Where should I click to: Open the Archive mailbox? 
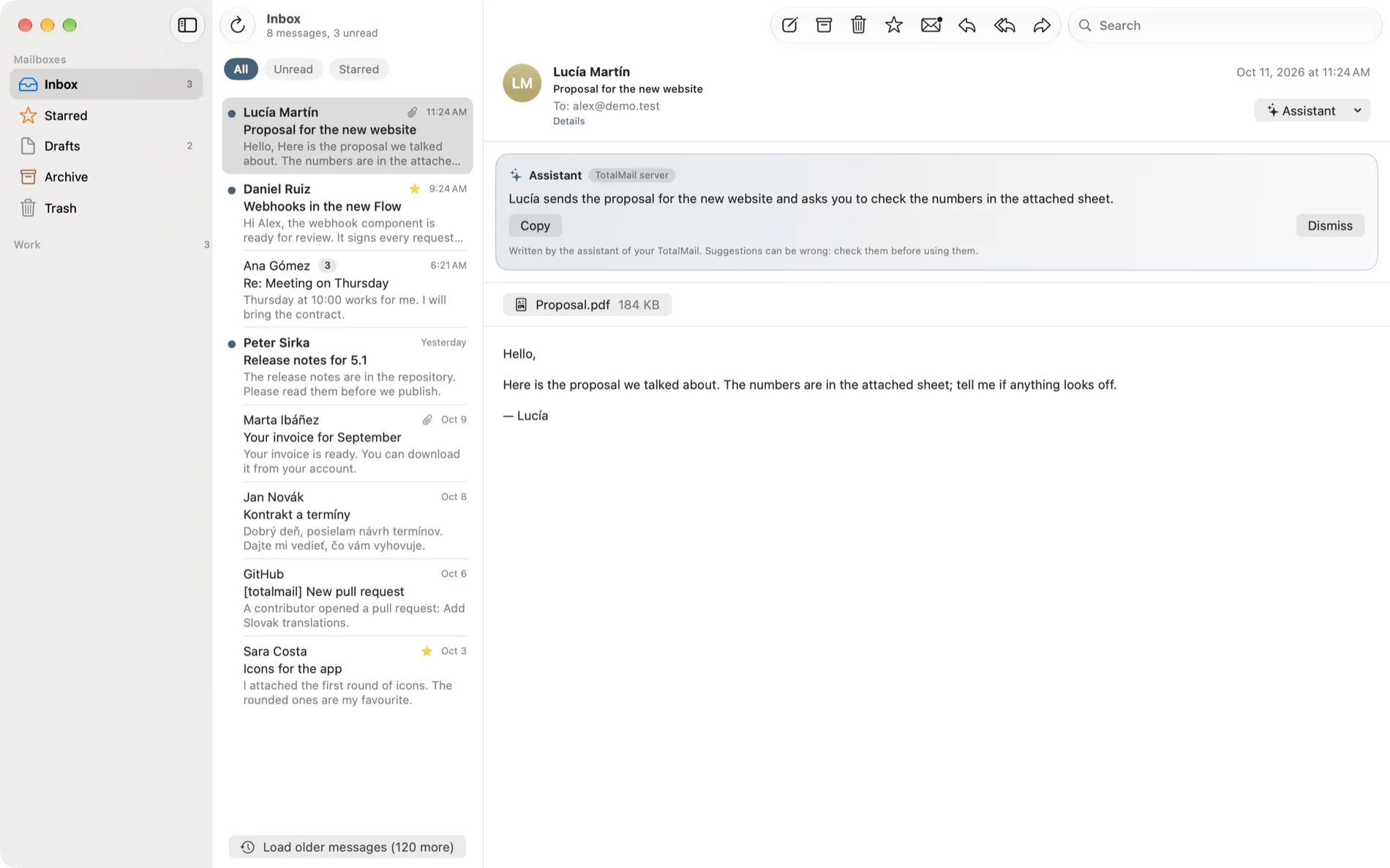(x=106, y=177)
